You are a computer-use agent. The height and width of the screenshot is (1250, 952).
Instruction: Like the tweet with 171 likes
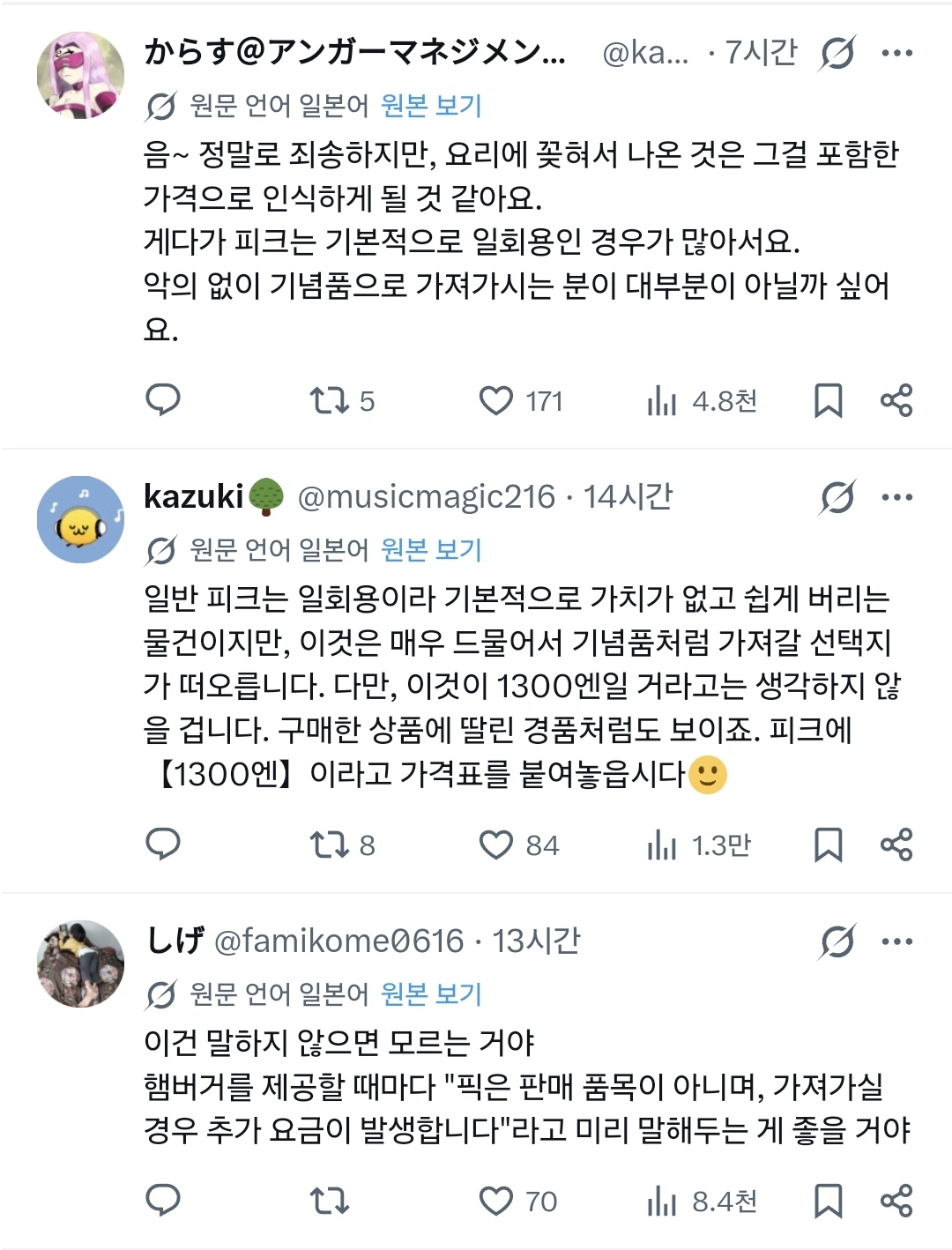tap(496, 401)
